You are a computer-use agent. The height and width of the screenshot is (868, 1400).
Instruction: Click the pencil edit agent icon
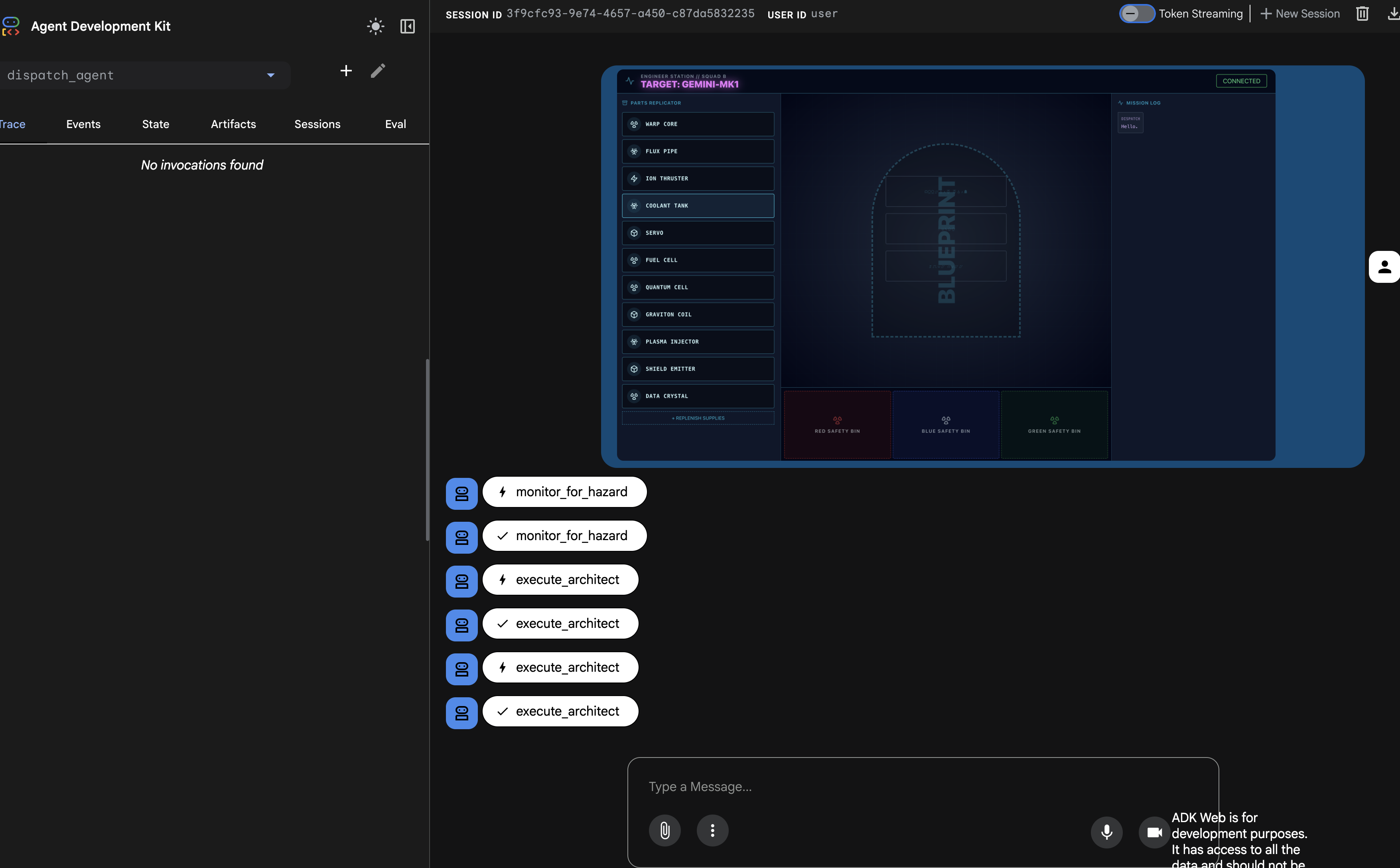click(x=378, y=71)
